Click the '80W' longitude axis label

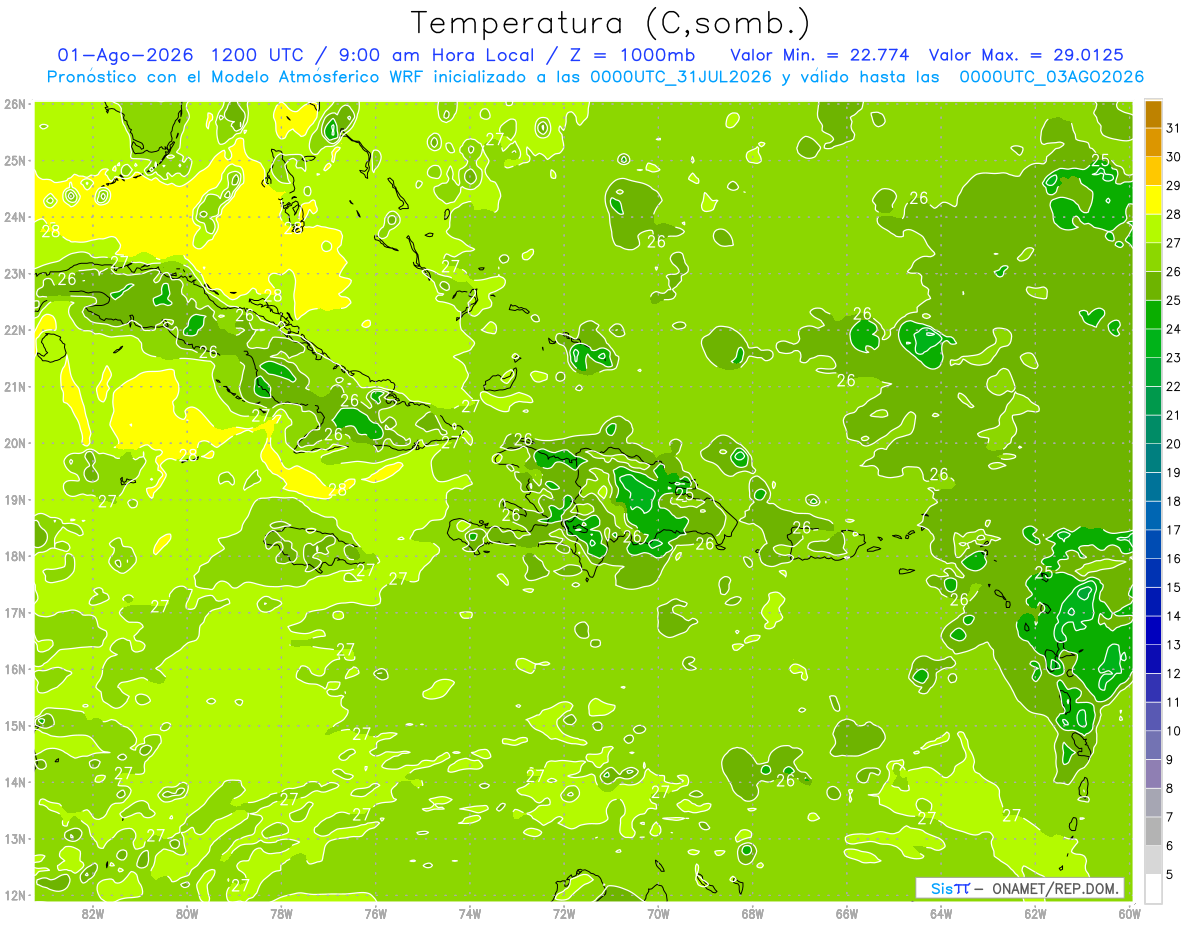point(187,913)
